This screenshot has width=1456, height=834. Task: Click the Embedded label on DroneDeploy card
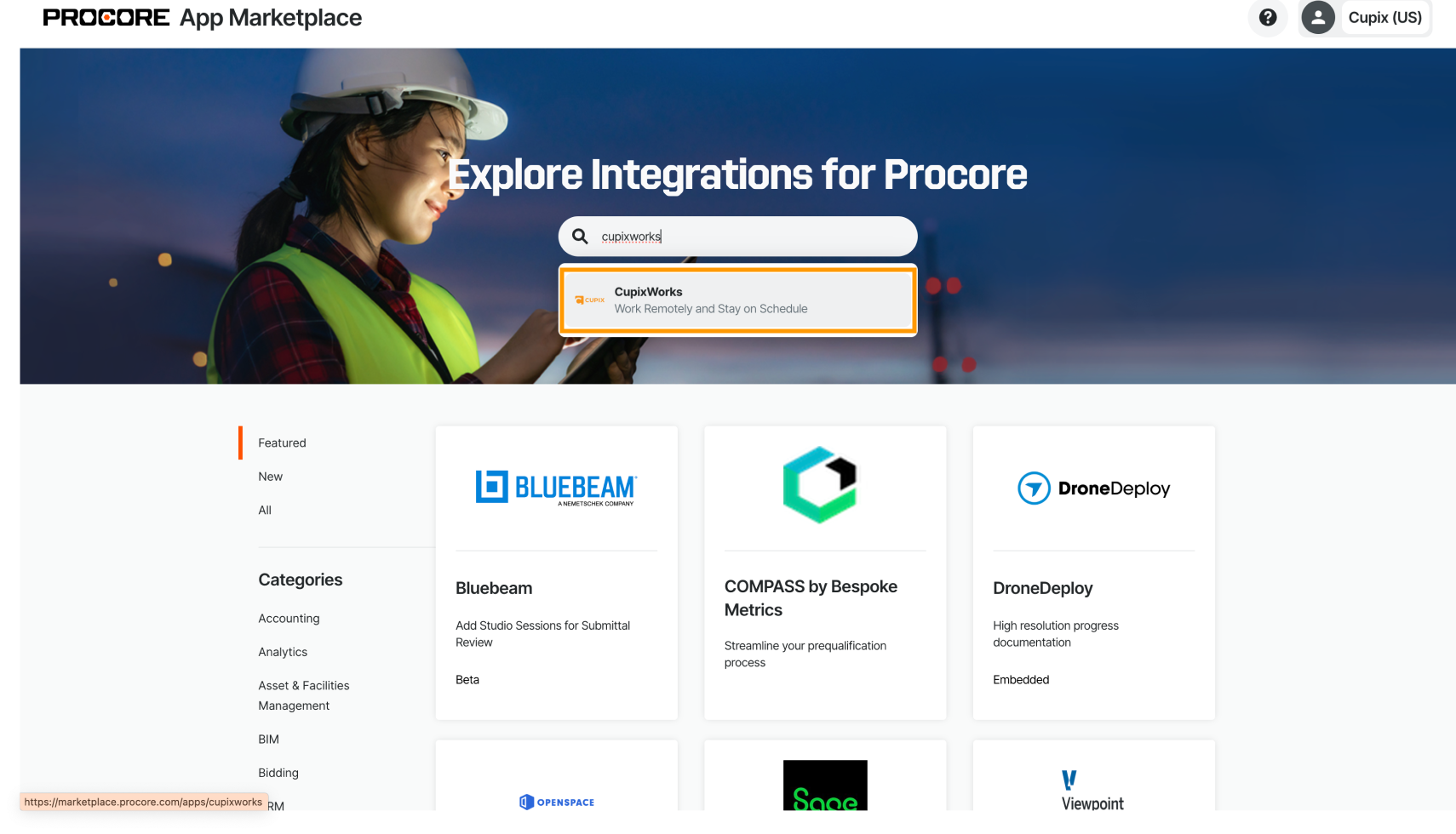(x=1021, y=680)
